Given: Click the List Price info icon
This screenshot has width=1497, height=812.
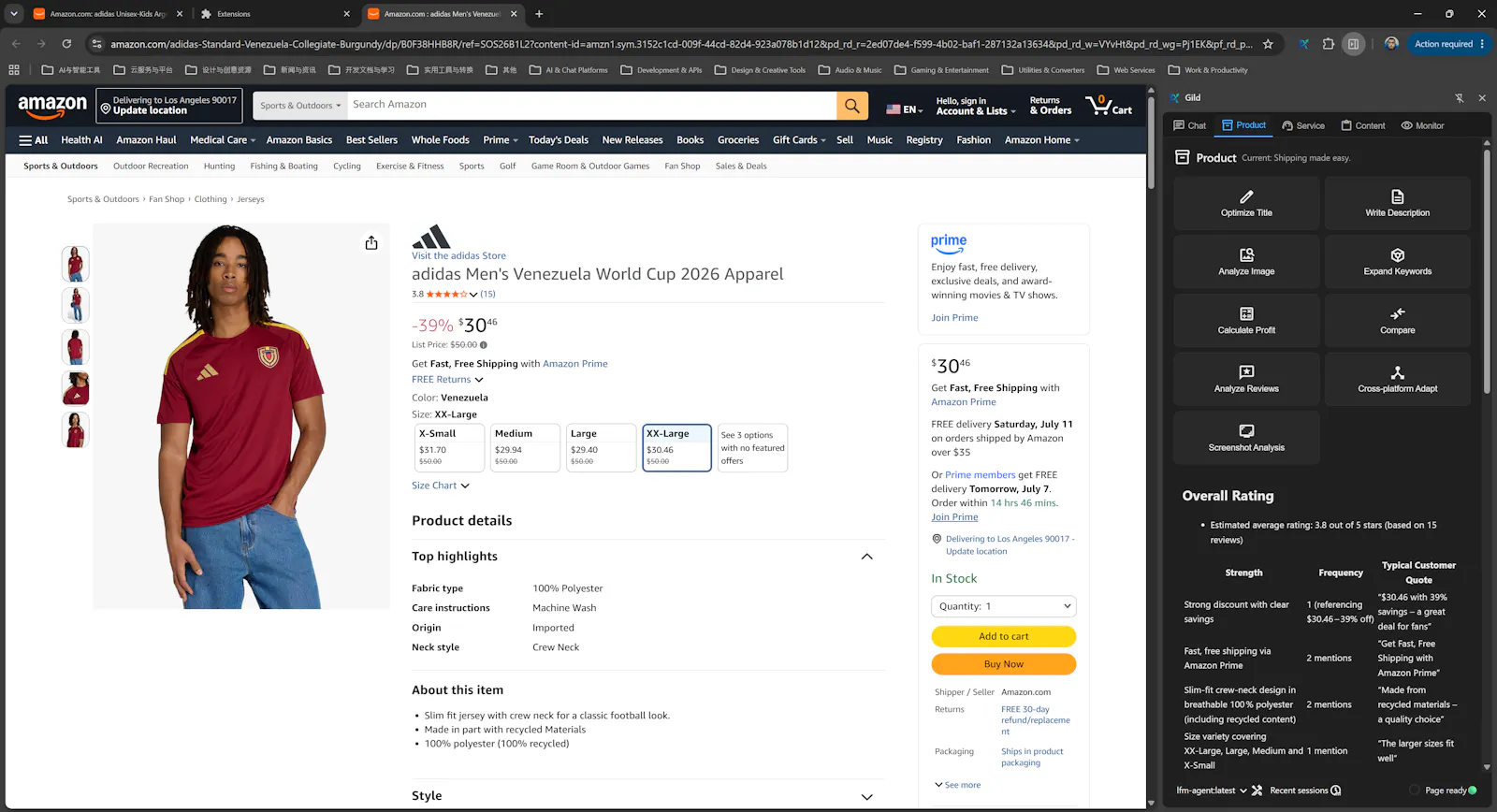Looking at the screenshot, I should click(x=484, y=345).
